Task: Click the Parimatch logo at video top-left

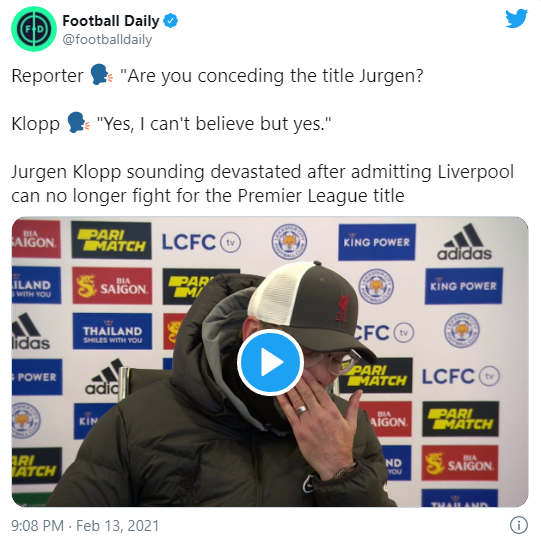Action: pyautogui.click(x=111, y=240)
